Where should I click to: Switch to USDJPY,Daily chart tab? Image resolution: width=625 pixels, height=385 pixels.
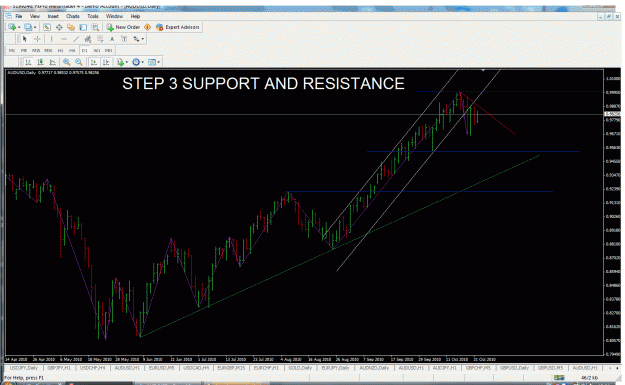24,368
